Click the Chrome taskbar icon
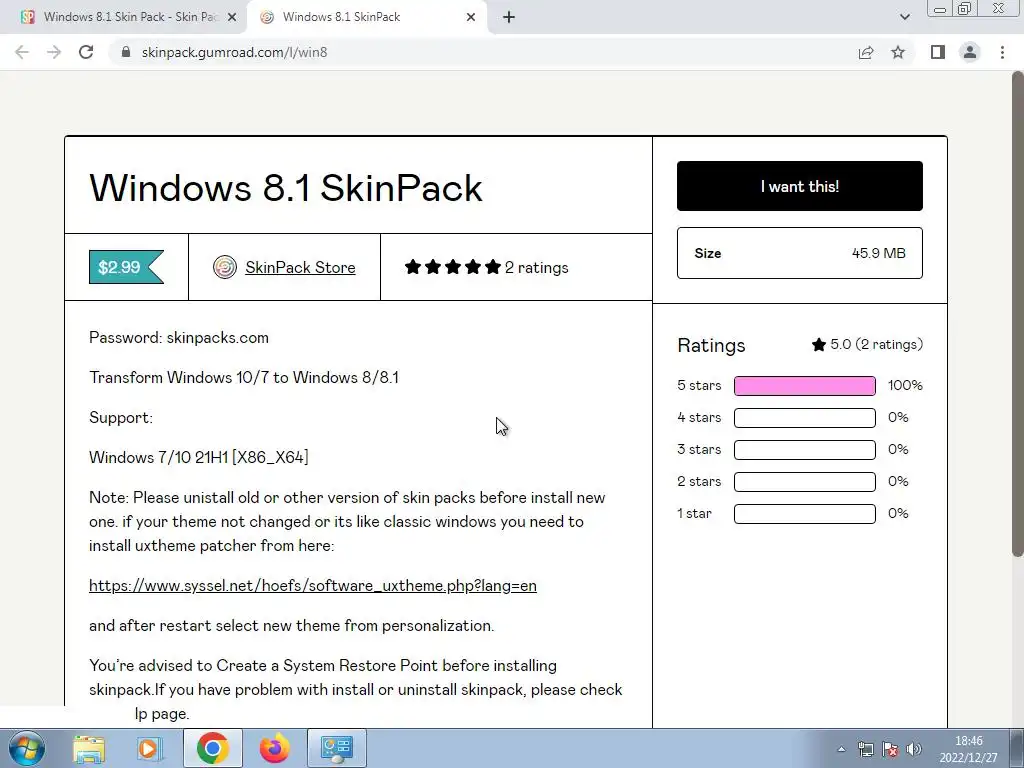Image resolution: width=1024 pixels, height=768 pixels. 213,748
